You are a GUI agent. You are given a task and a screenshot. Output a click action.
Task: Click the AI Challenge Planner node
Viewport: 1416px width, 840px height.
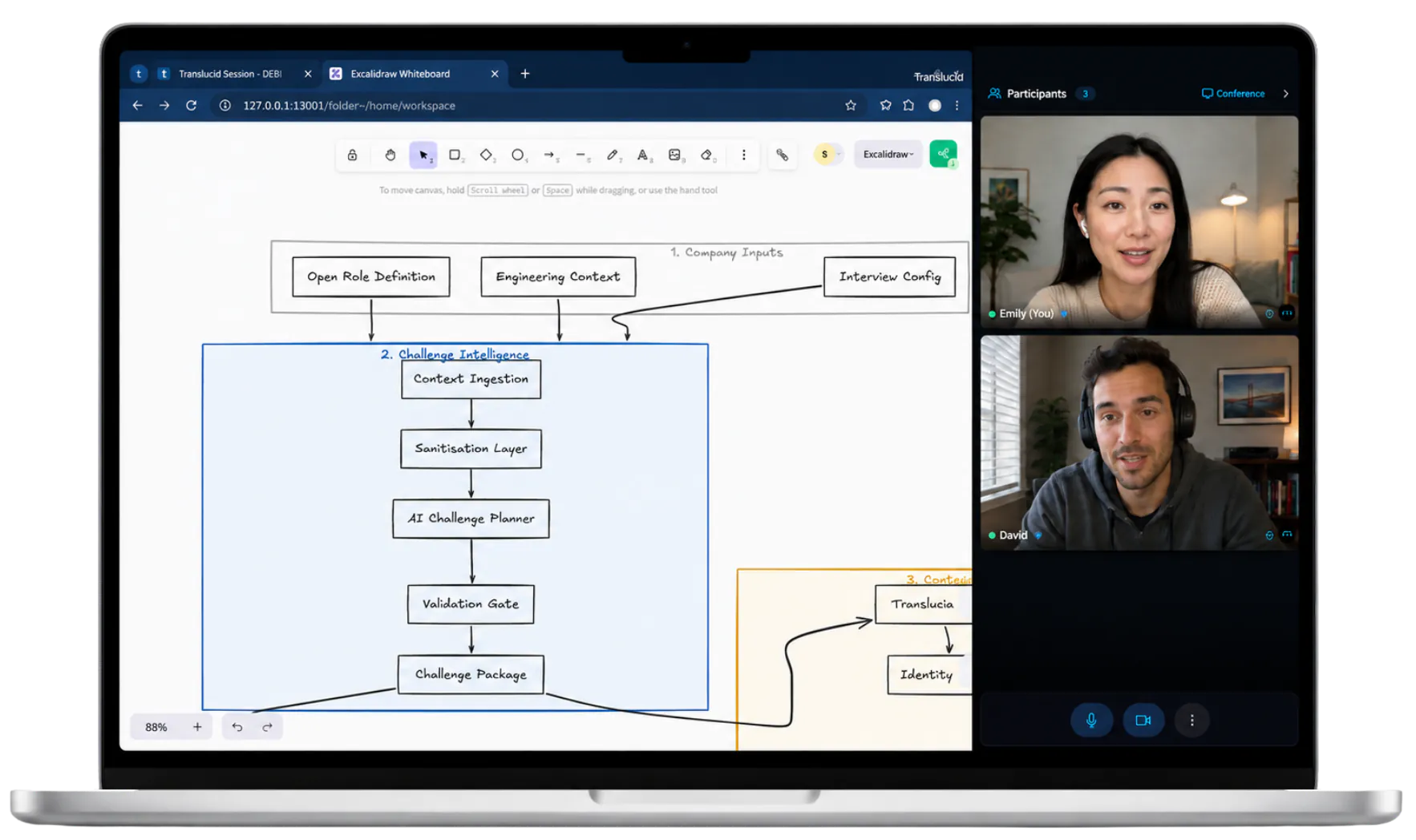[x=471, y=519]
